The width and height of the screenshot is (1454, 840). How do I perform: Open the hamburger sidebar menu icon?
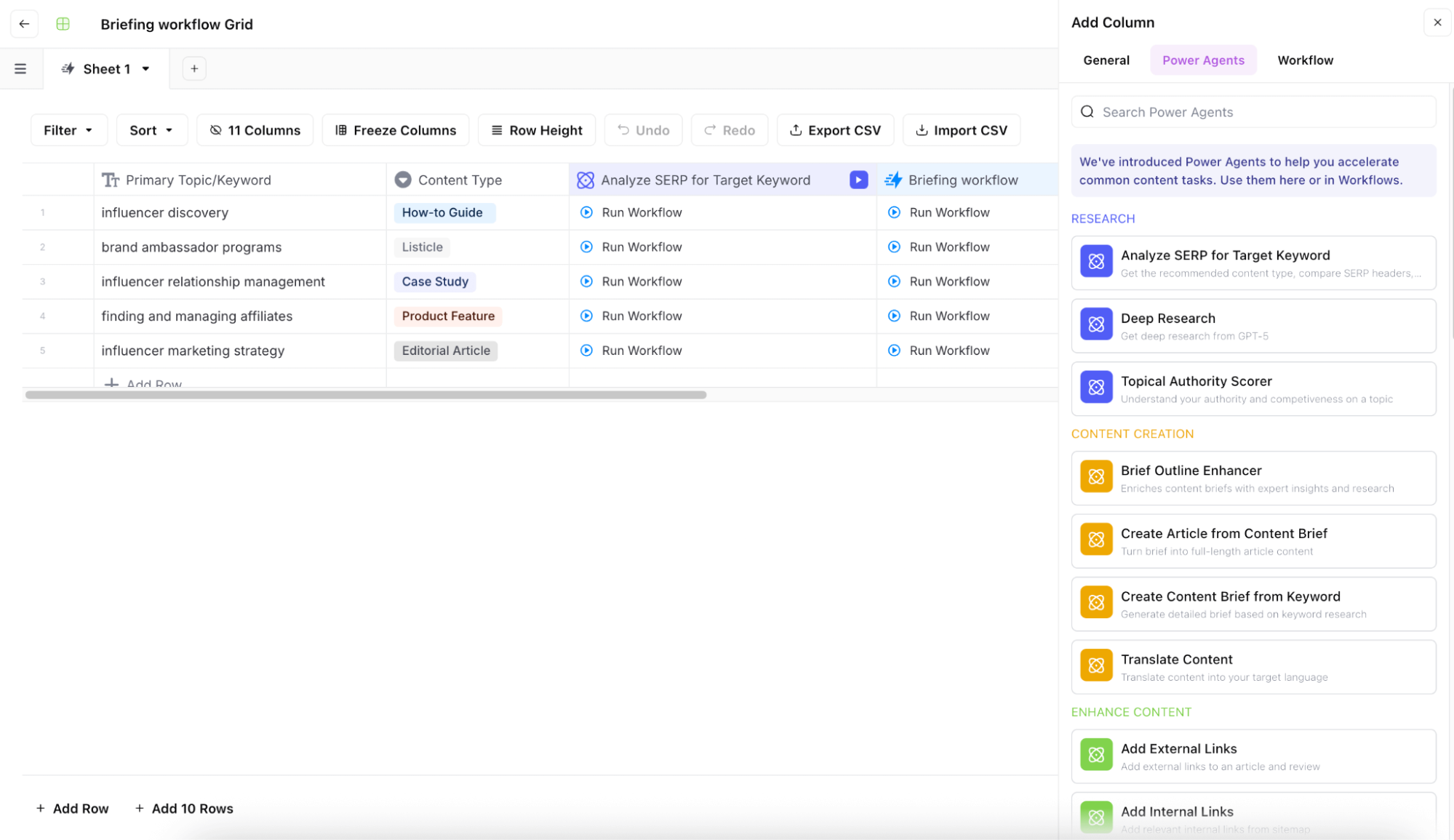coord(20,69)
